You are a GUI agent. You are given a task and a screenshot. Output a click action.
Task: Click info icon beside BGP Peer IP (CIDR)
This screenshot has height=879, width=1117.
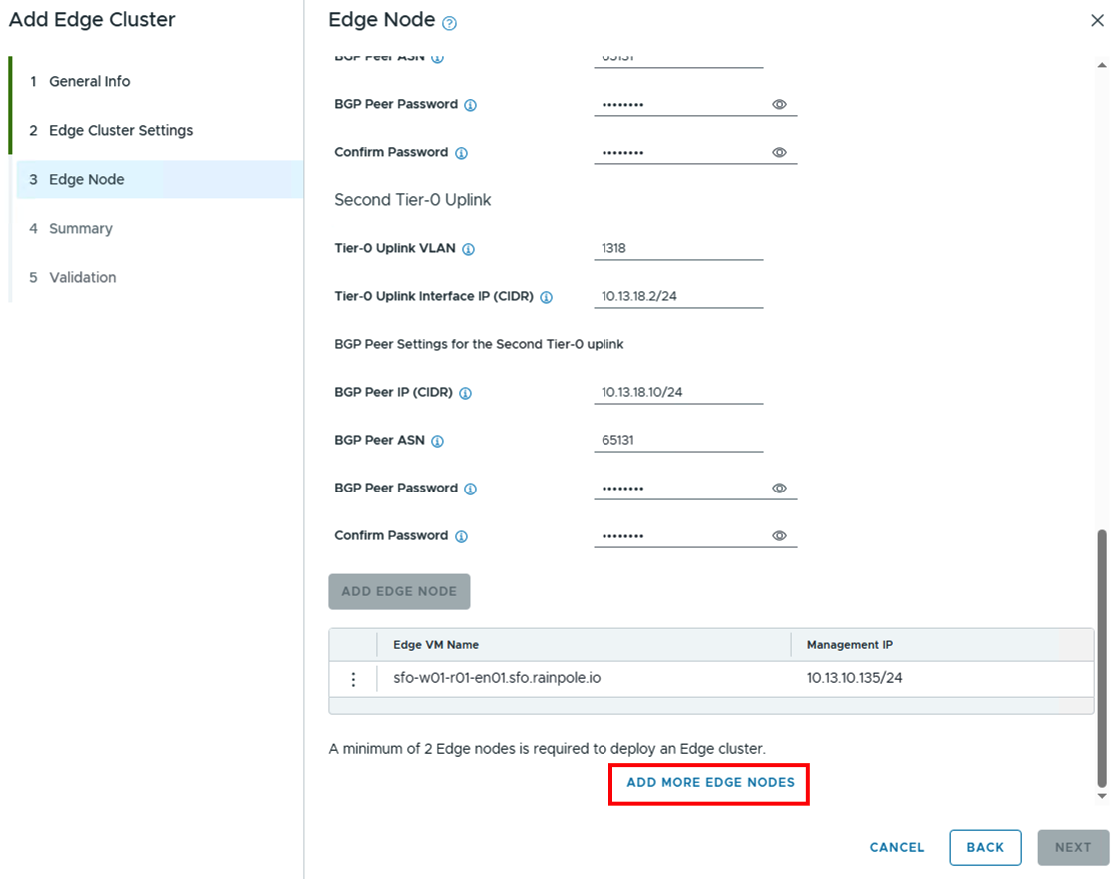(465, 393)
